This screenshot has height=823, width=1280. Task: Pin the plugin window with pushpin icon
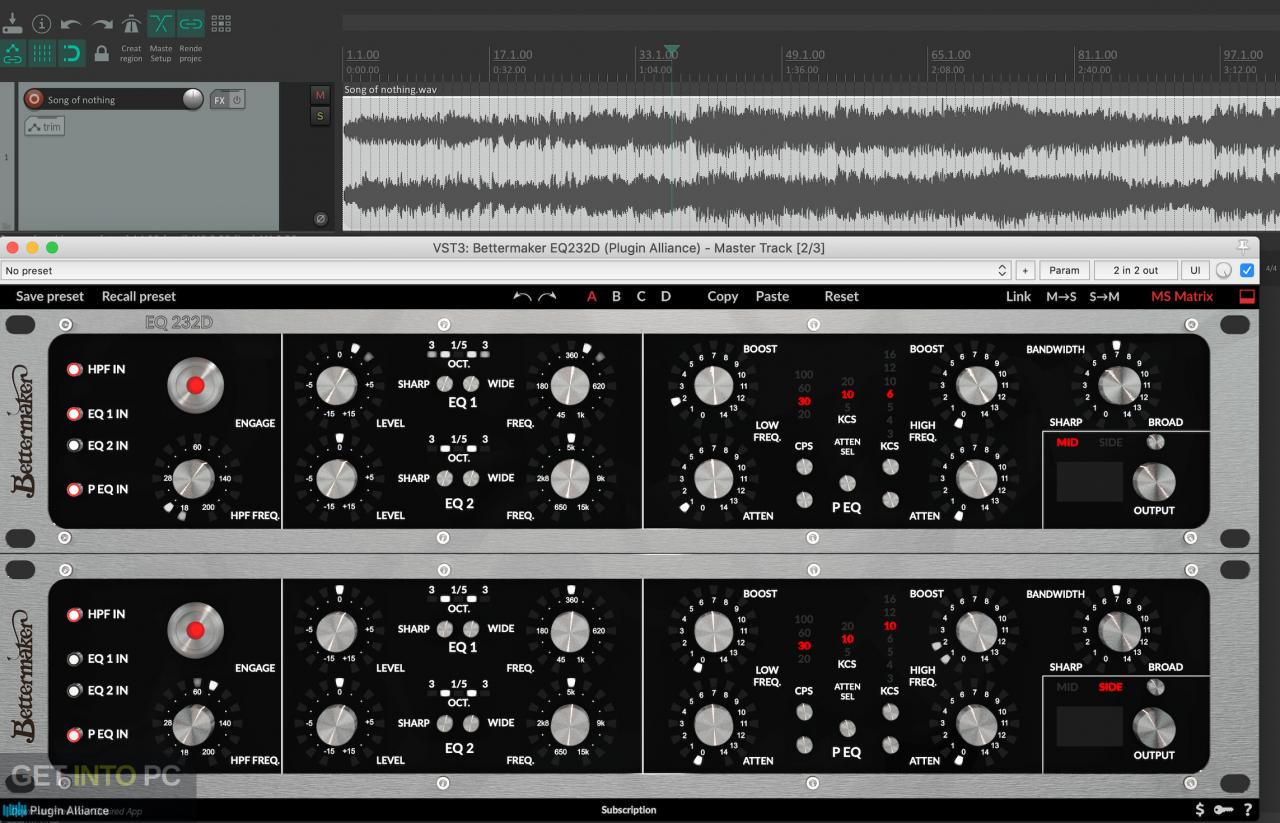(1243, 247)
